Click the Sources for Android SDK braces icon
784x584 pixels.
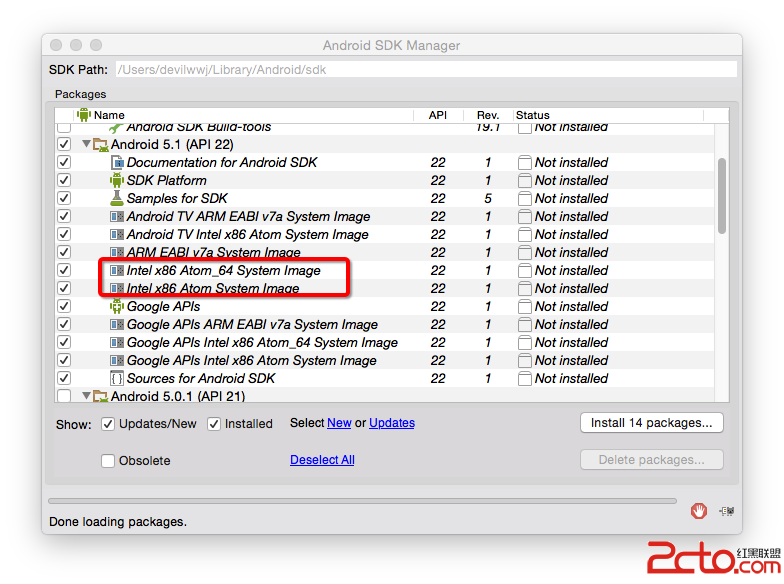coord(117,378)
